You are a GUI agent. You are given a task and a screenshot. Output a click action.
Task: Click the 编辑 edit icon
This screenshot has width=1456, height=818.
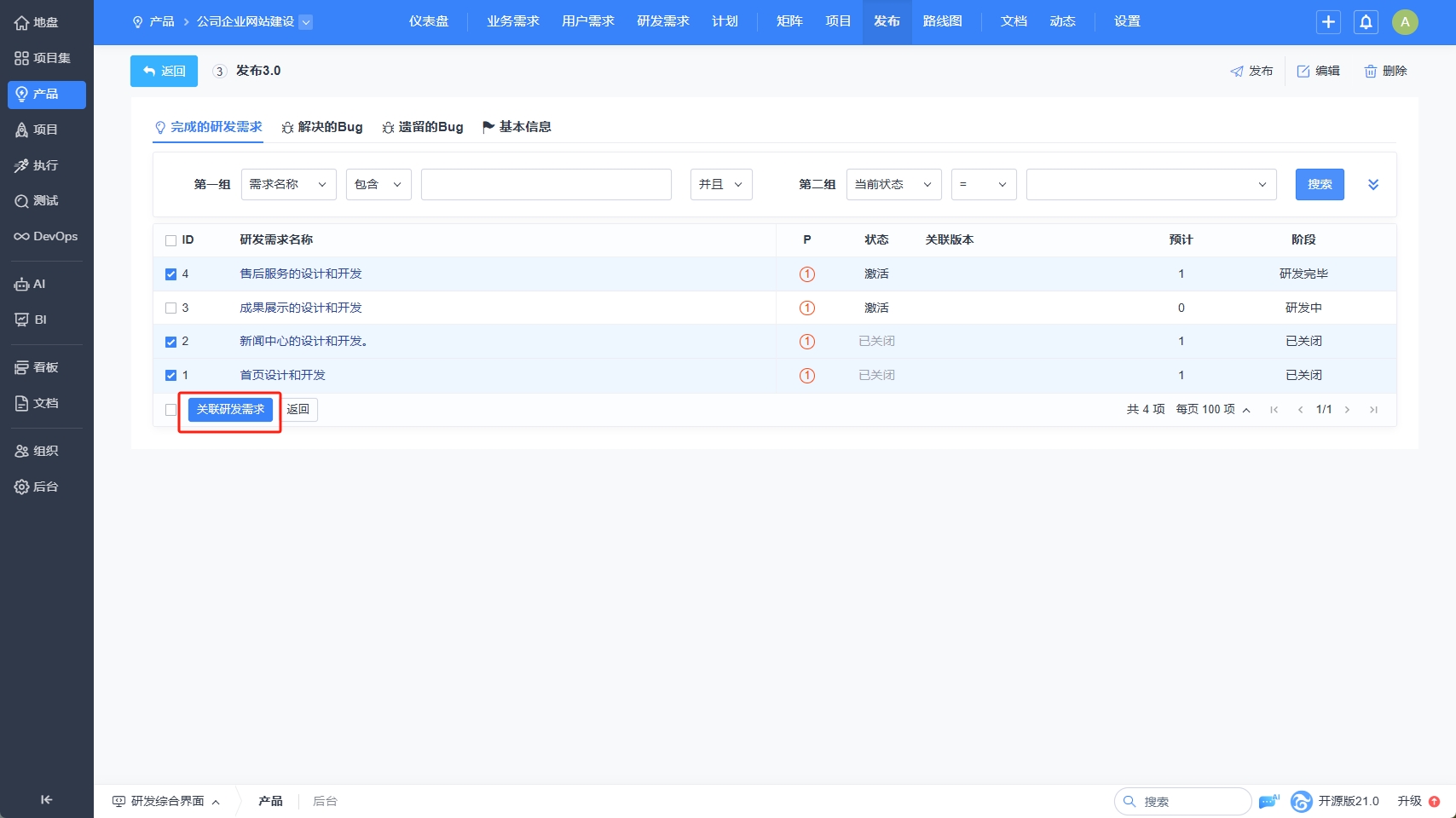1303,72
